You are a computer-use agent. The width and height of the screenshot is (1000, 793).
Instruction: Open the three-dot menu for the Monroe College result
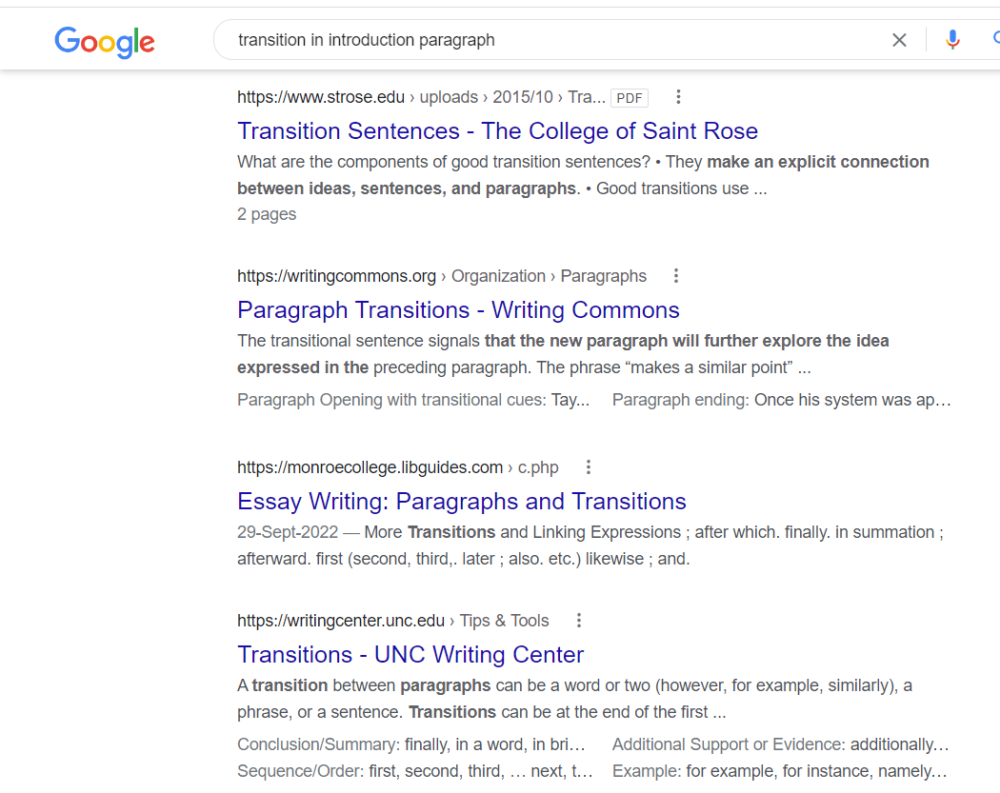(x=588, y=466)
